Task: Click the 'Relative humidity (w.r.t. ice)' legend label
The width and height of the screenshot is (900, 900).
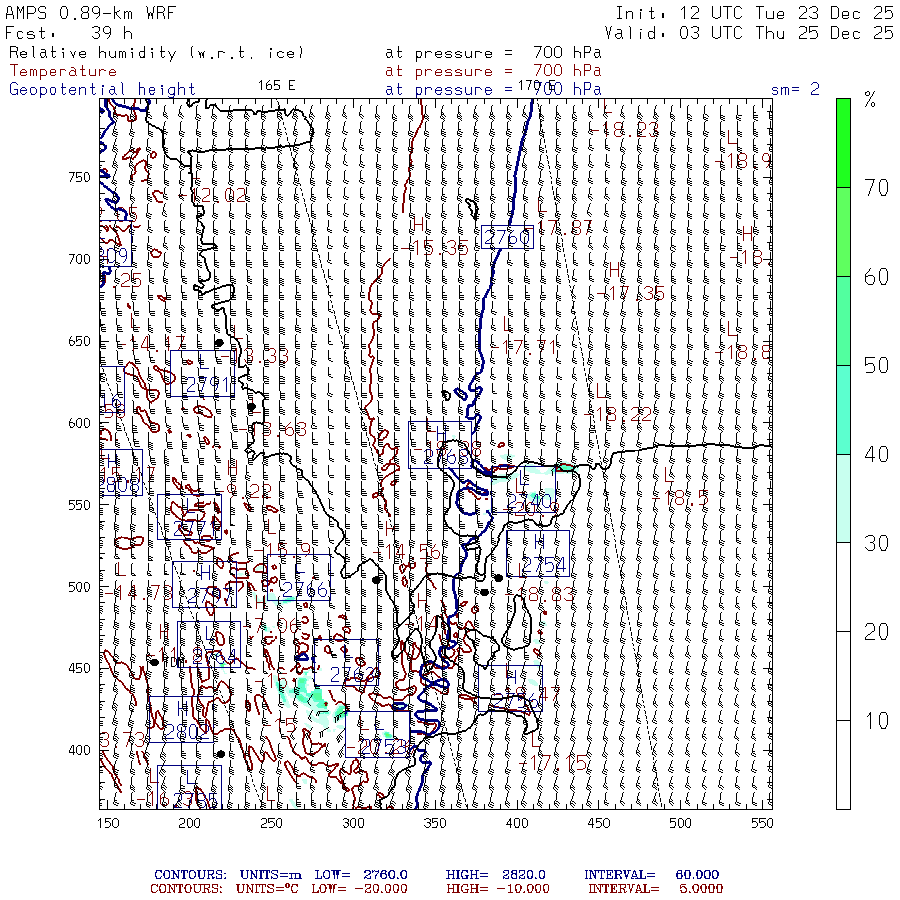Action: click(x=156, y=53)
